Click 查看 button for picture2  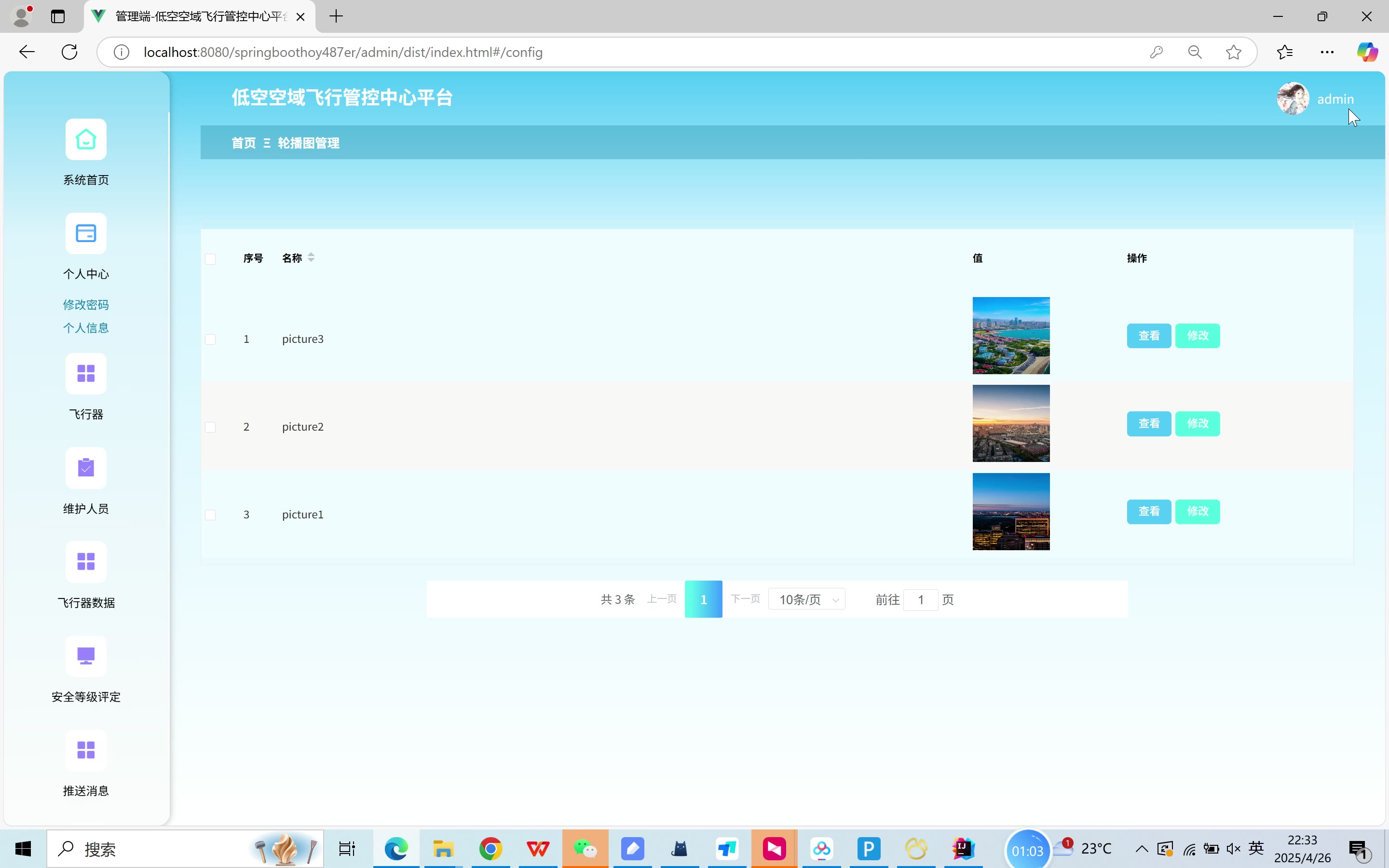click(1148, 424)
